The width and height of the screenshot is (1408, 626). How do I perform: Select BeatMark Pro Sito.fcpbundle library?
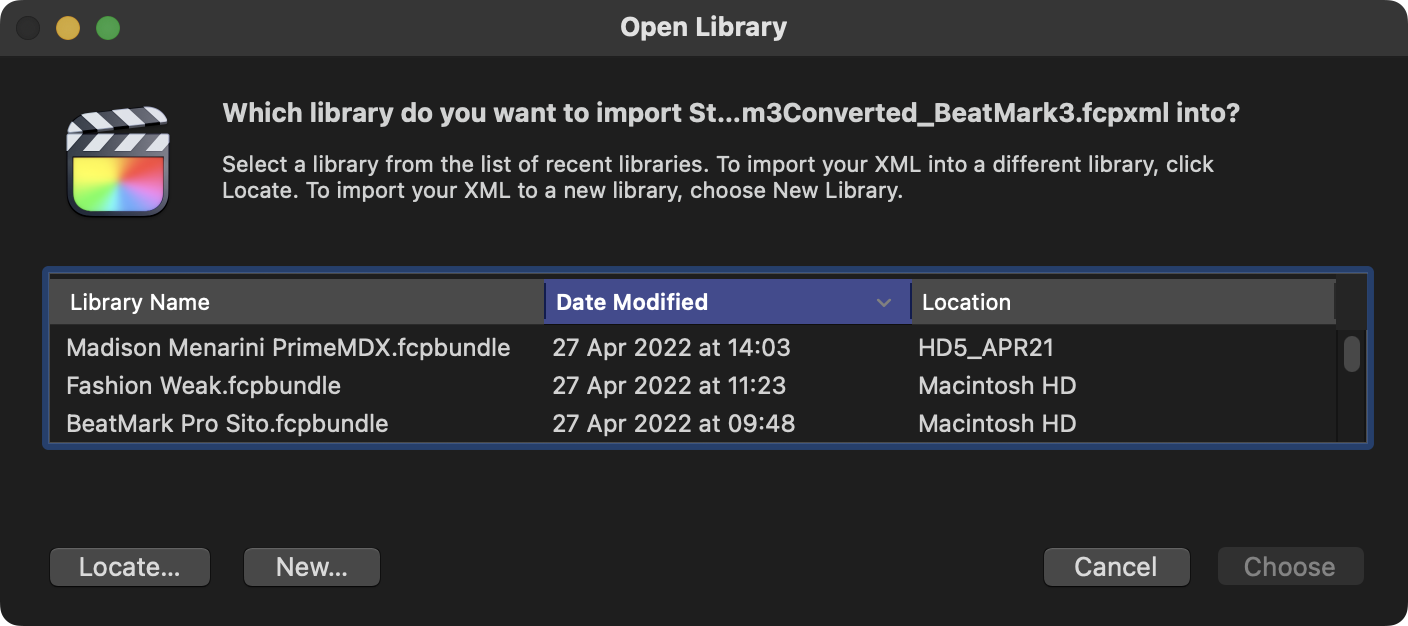[227, 424]
